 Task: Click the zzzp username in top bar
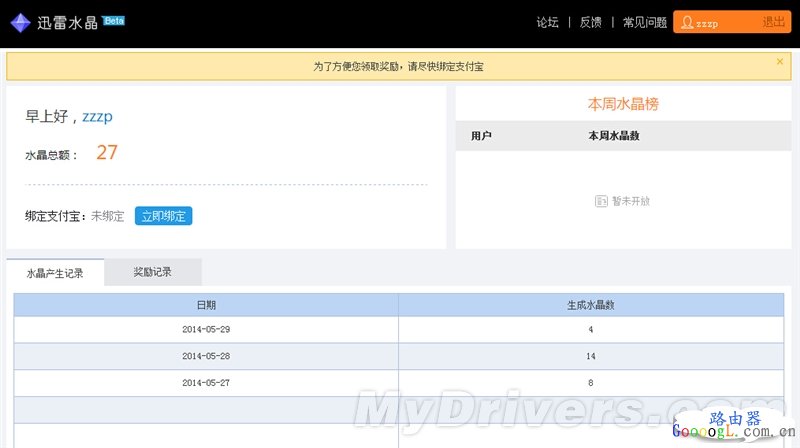[x=709, y=22]
